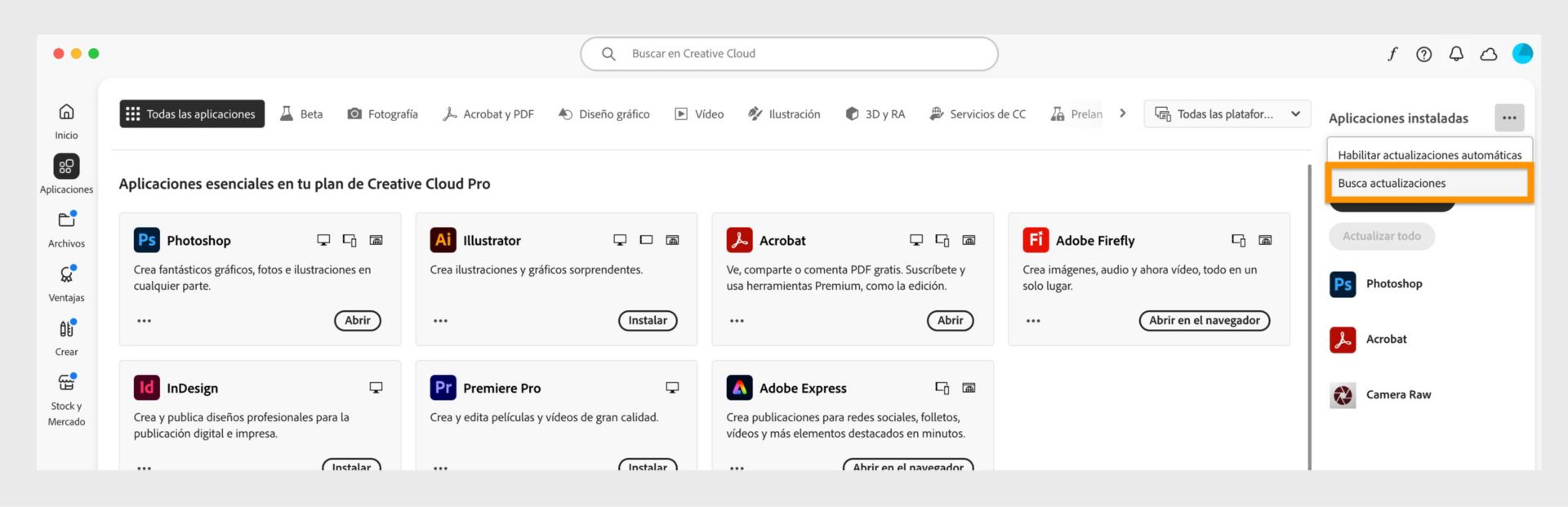Click desktop platform icon on Premiere Pro card
This screenshot has height=507, width=1568.
(672, 388)
